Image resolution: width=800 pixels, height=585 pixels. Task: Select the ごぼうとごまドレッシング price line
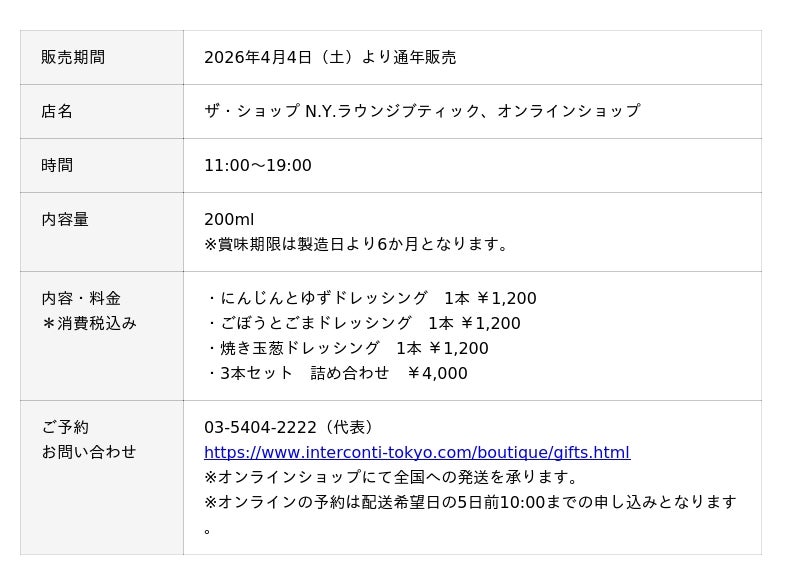point(363,323)
